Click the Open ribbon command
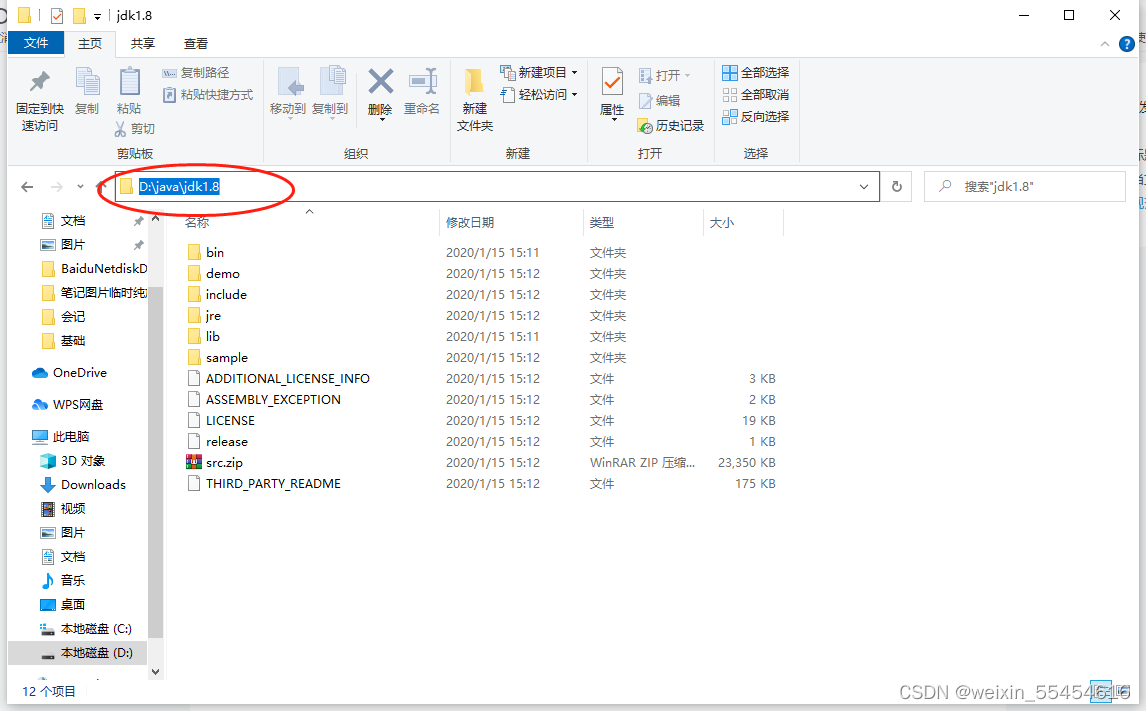The width and height of the screenshot is (1146, 711). pos(664,75)
